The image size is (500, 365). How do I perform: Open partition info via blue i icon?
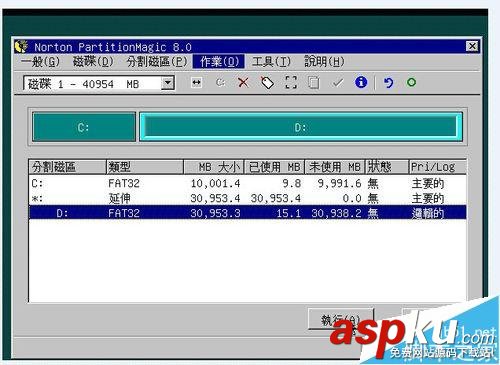[361, 82]
